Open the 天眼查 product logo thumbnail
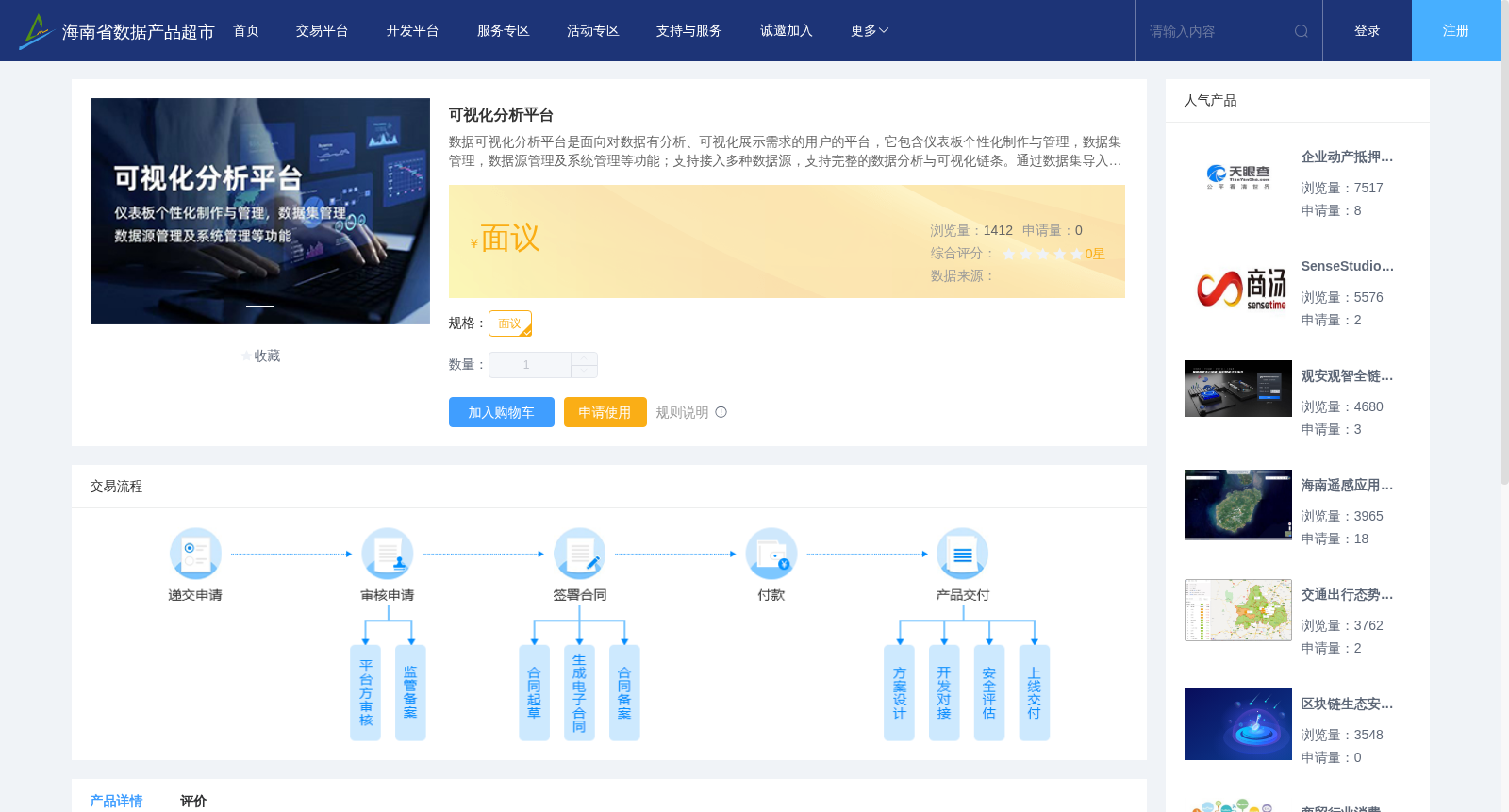The image size is (1509, 812). (1238, 177)
